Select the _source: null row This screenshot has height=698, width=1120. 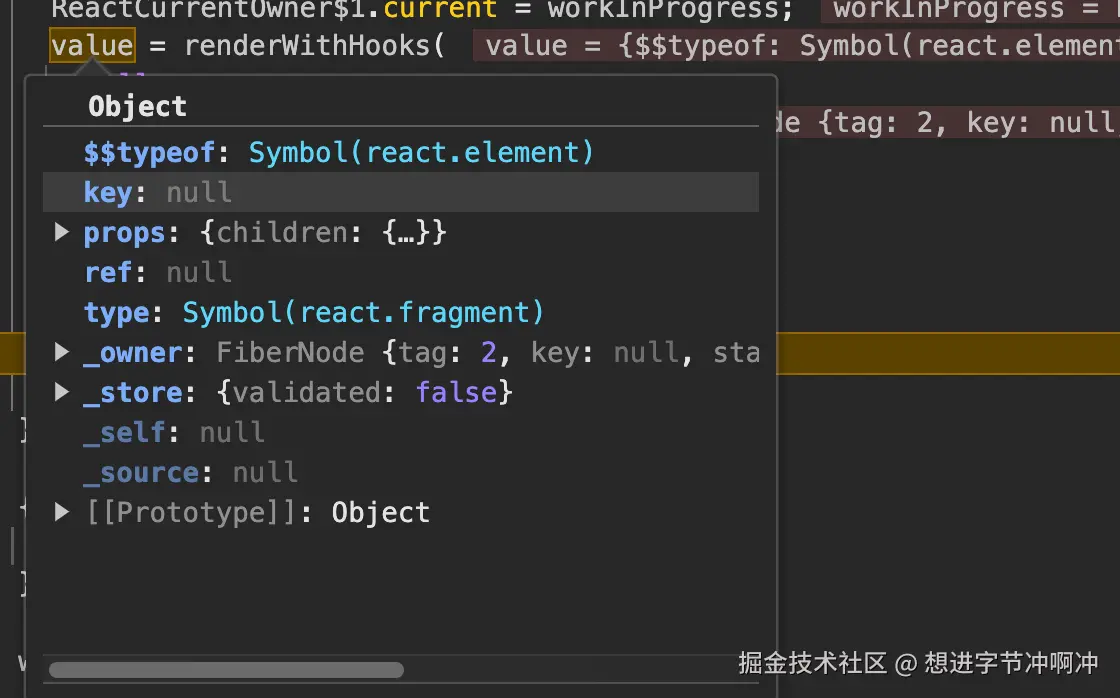coord(190,473)
